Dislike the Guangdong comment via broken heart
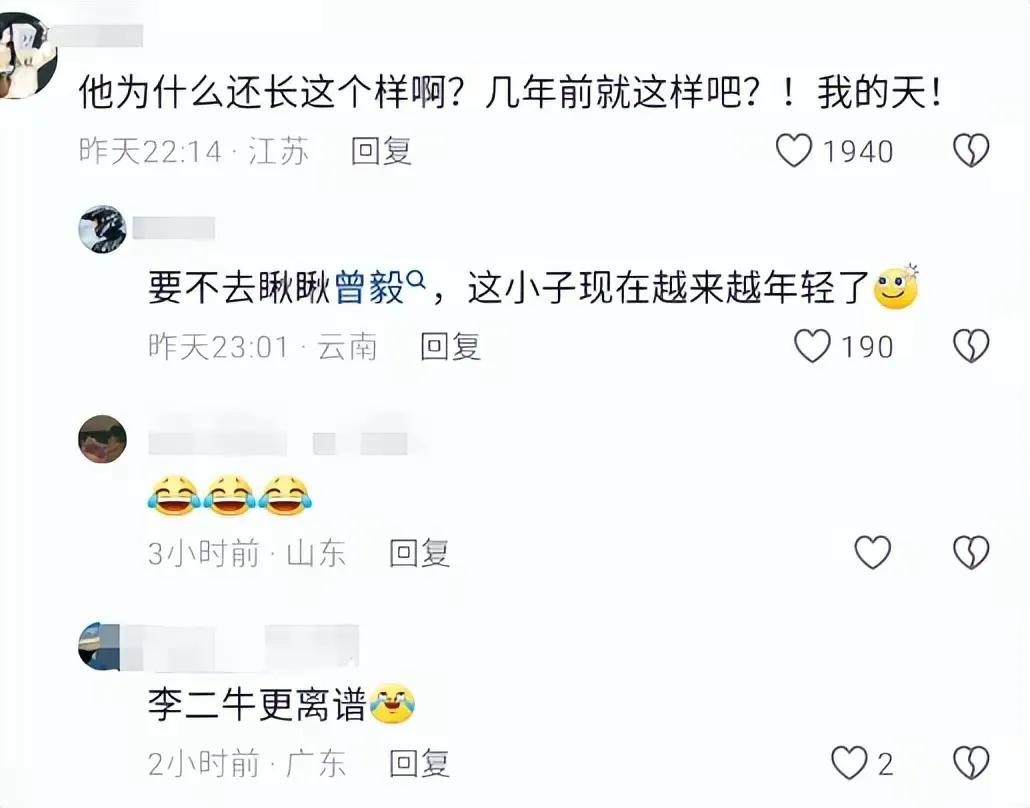The width and height of the screenshot is (1030, 808). click(971, 763)
